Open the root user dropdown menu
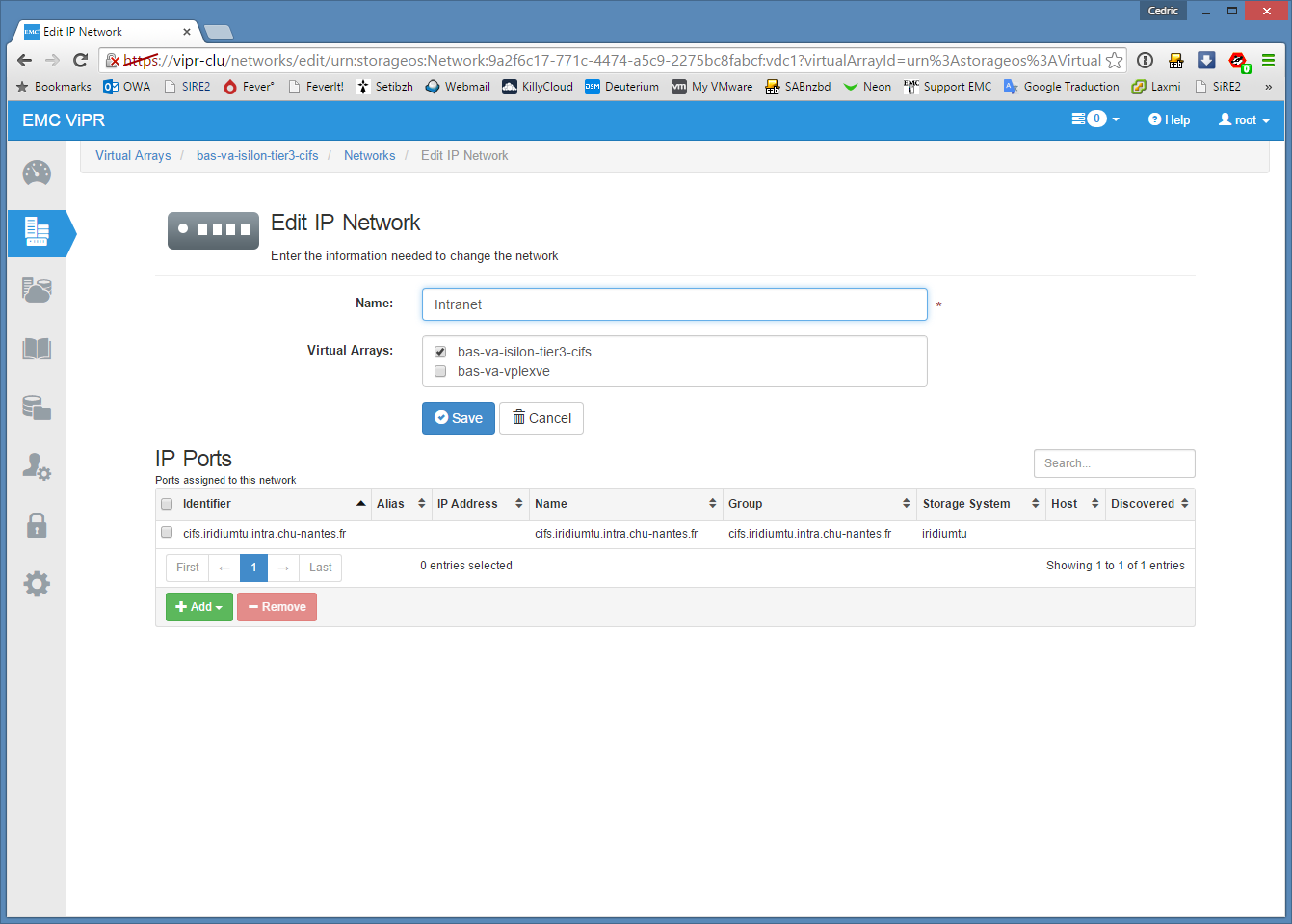The height and width of the screenshot is (924, 1292). (1244, 120)
